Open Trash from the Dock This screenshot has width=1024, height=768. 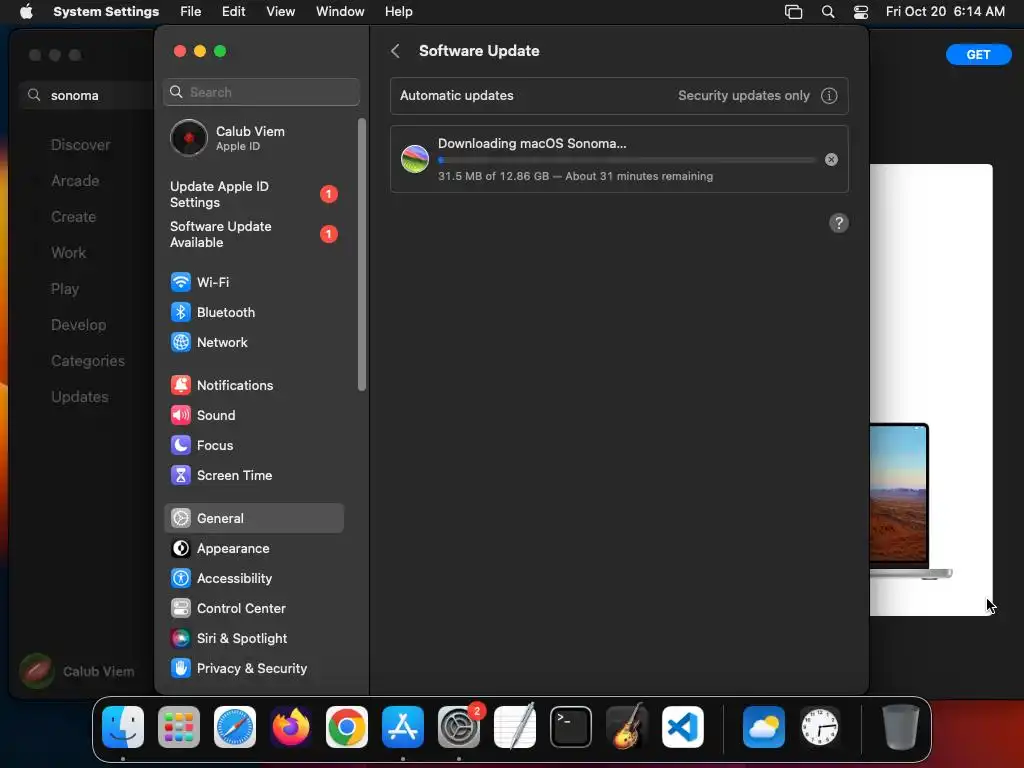(x=901, y=727)
